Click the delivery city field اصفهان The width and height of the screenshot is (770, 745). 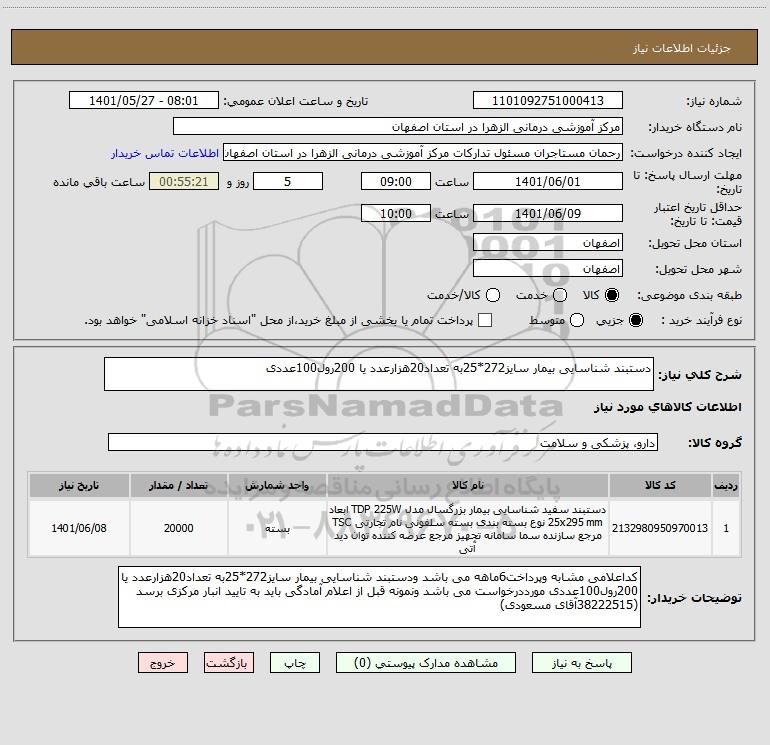548,269
